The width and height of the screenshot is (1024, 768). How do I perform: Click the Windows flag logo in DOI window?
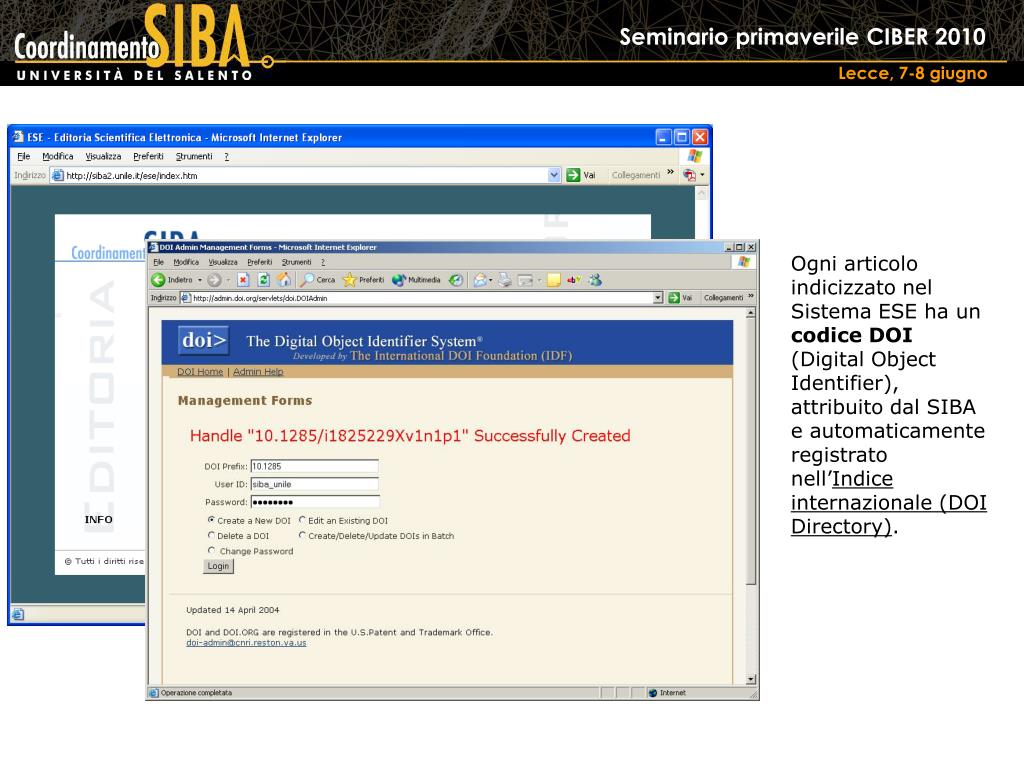[744, 262]
